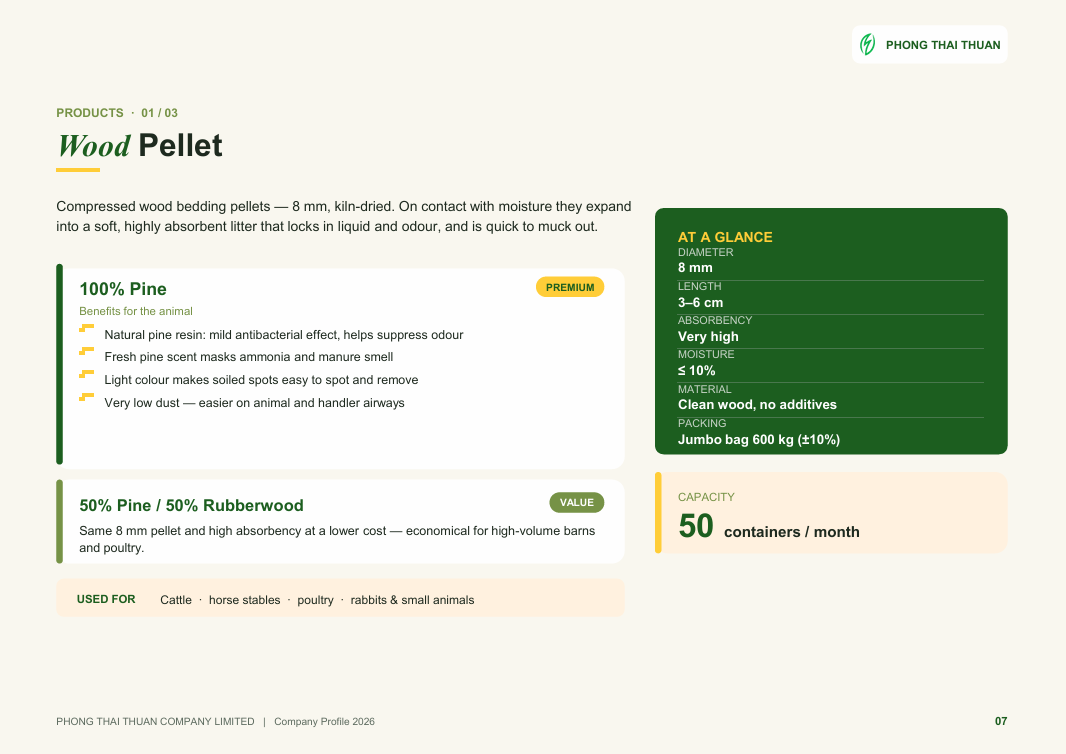Select the PREMIUM badge
1066x754 pixels.
(x=570, y=287)
